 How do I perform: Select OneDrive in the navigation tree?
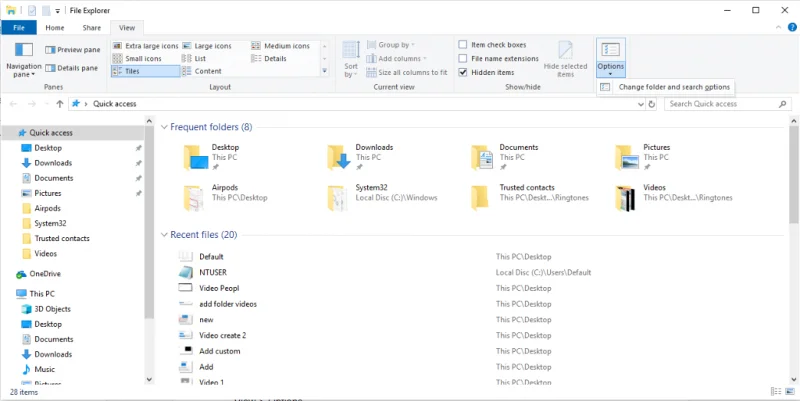[45, 273]
